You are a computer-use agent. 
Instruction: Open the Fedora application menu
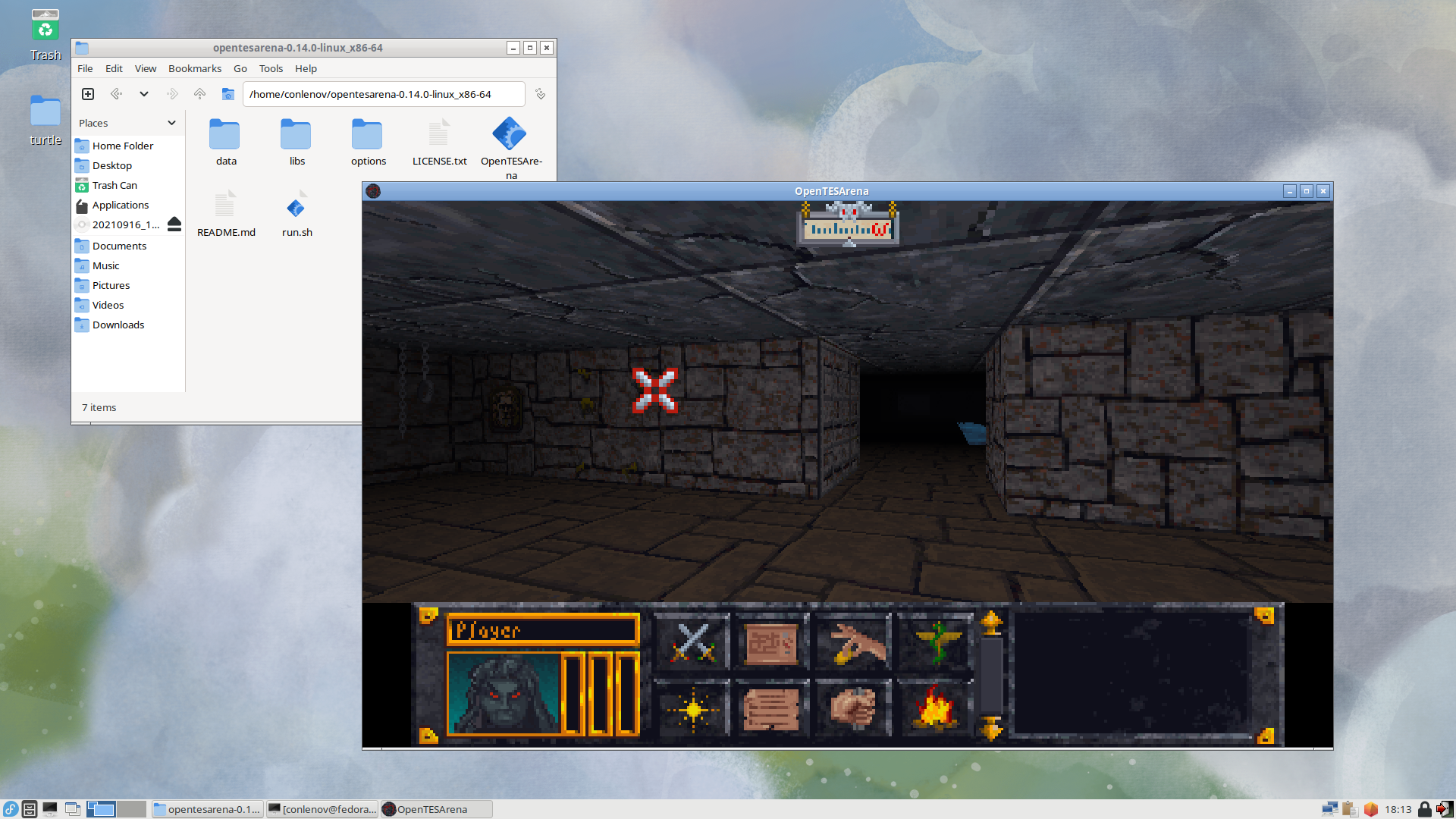[x=11, y=809]
